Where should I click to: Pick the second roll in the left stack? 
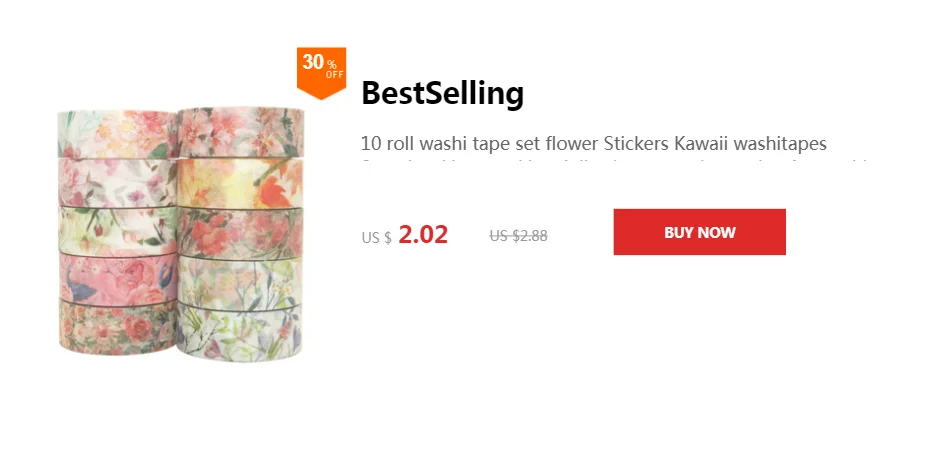[x=118, y=183]
